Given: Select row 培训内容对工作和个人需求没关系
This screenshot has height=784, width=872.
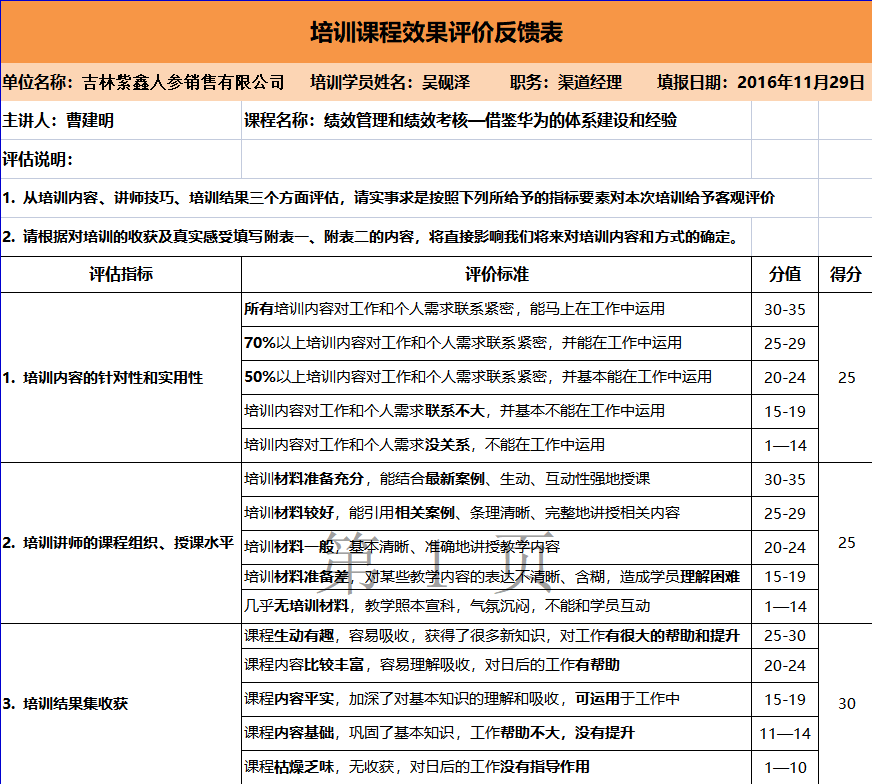Looking at the screenshot, I should click(497, 445).
